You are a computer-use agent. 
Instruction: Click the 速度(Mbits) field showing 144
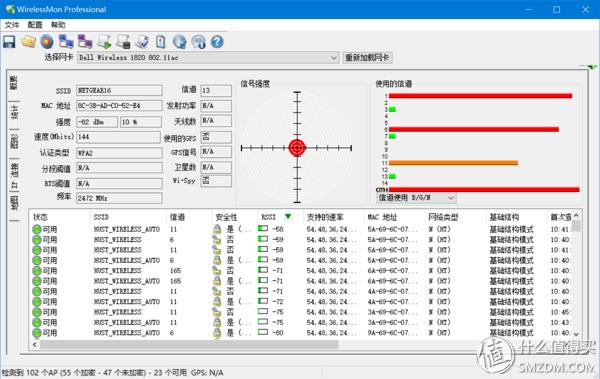118,137
